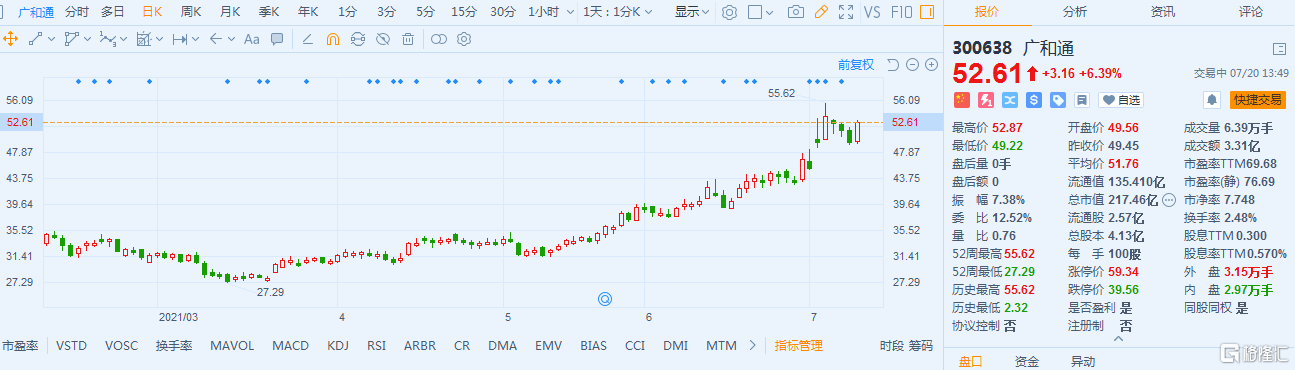Click the trash can delete drawings icon

(408, 39)
